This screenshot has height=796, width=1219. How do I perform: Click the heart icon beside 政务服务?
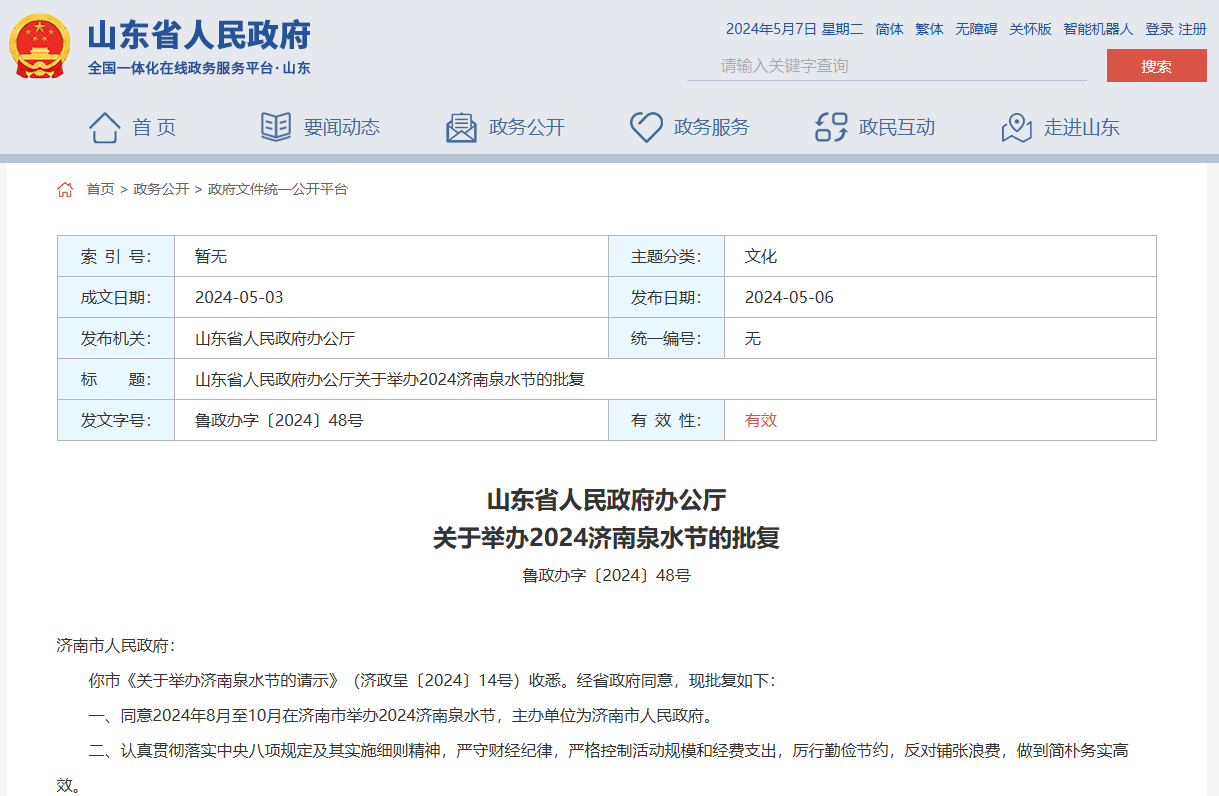click(646, 128)
